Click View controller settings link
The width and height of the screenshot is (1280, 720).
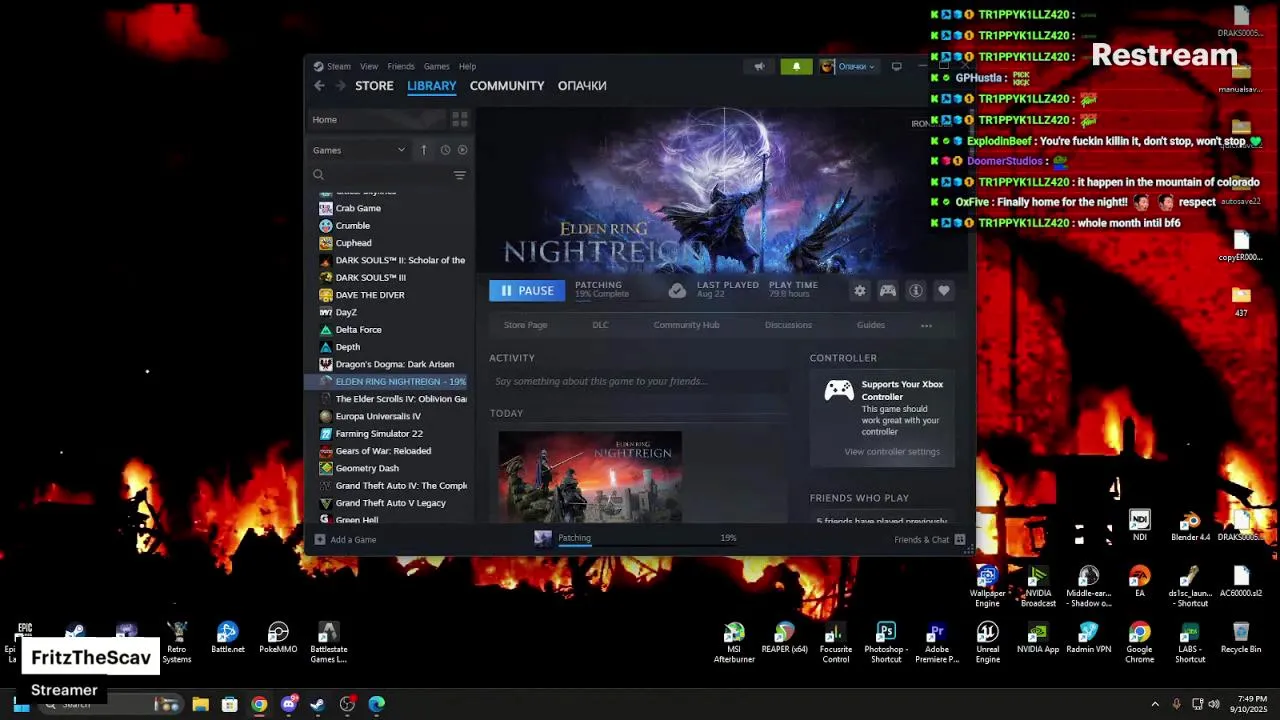point(892,452)
